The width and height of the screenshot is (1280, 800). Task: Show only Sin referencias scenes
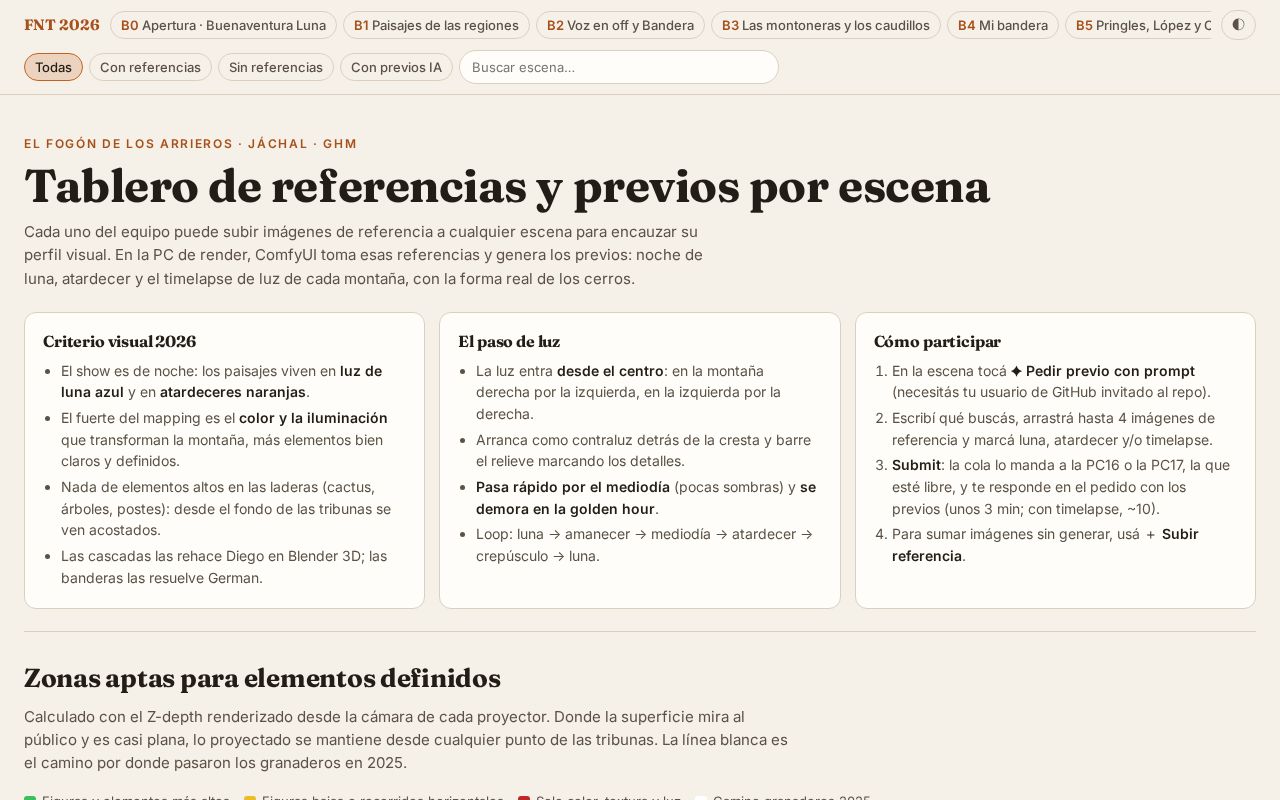pos(276,67)
